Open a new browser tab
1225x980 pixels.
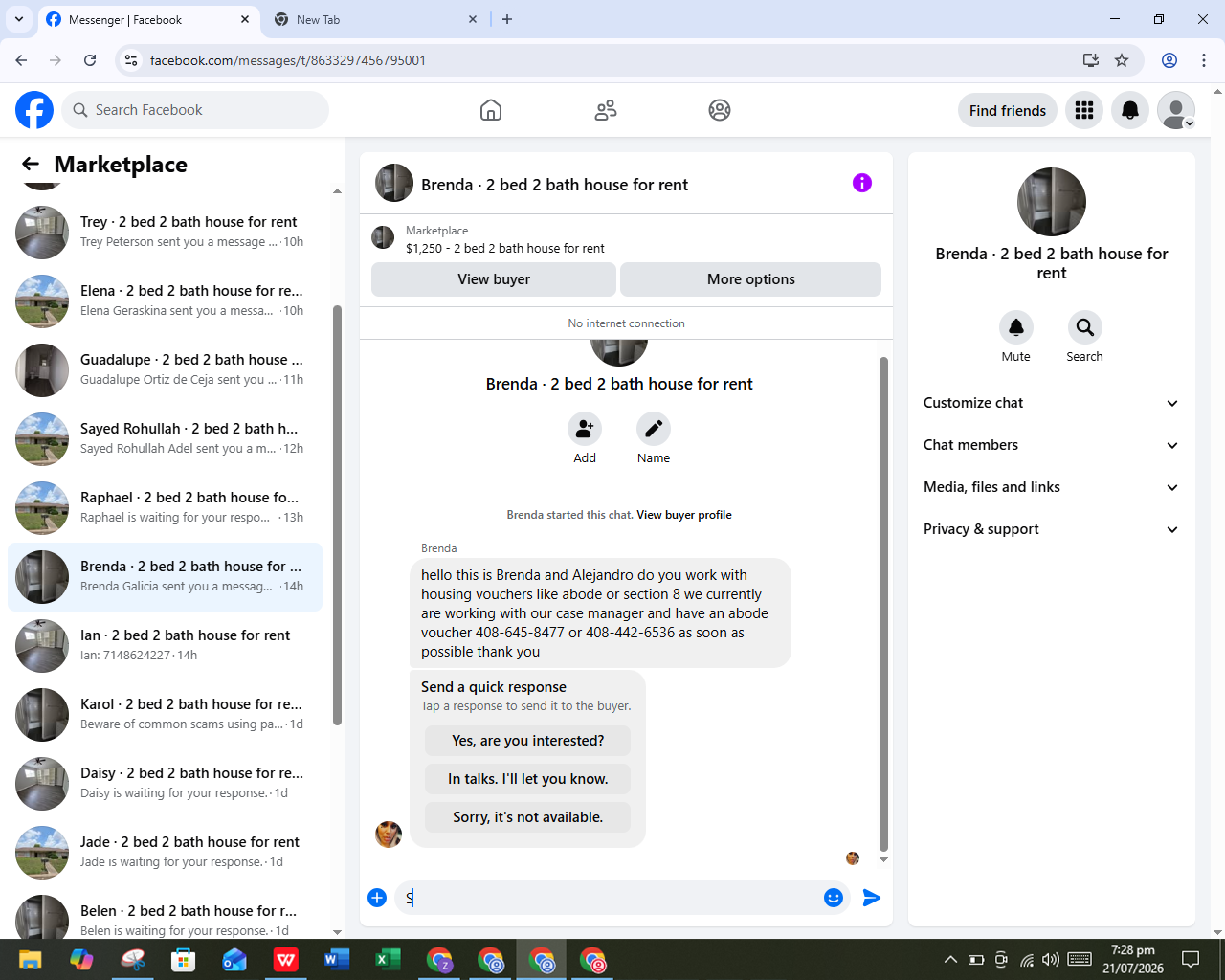(507, 19)
